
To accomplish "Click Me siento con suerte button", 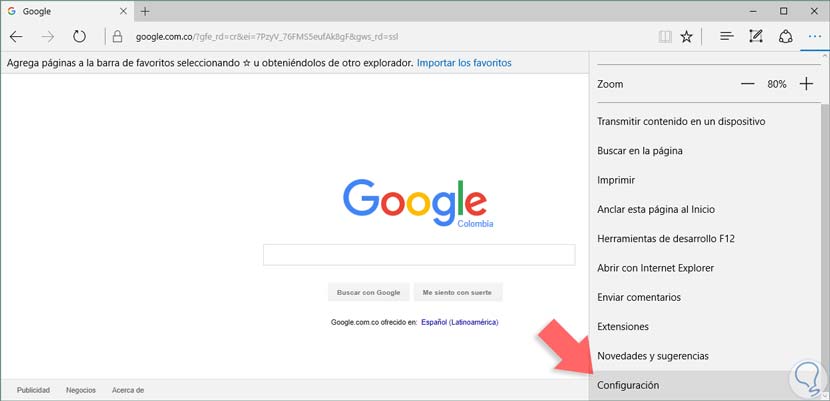I will [457, 293].
